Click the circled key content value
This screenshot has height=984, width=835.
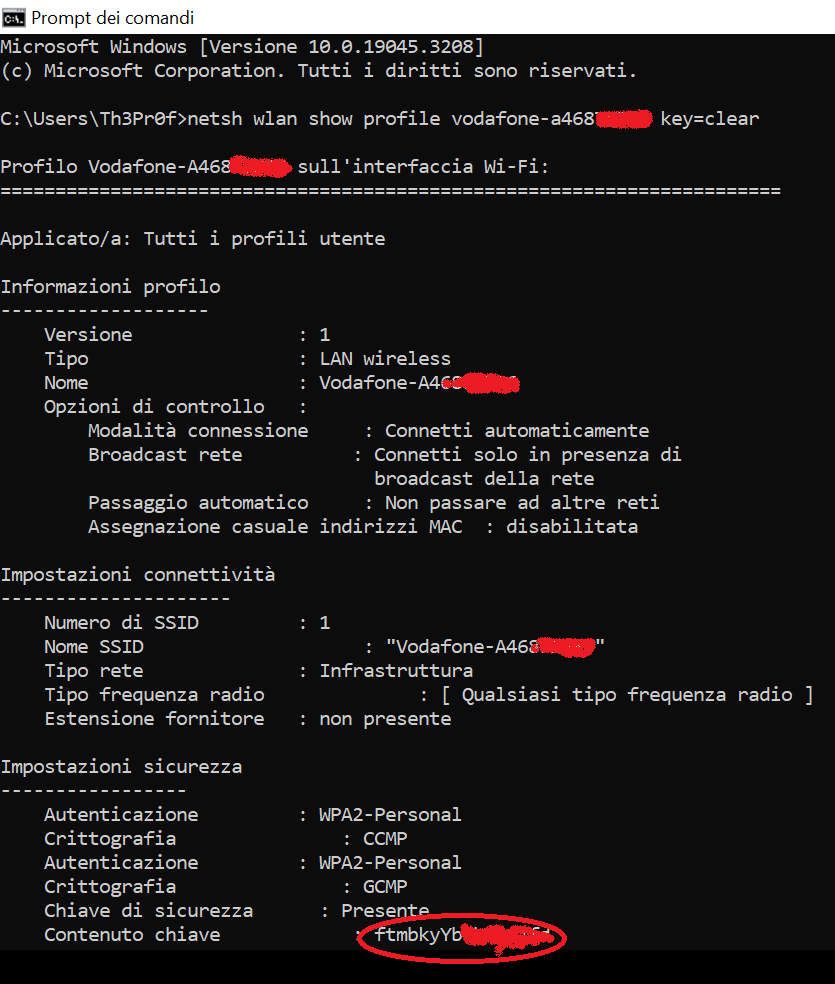coord(462,936)
